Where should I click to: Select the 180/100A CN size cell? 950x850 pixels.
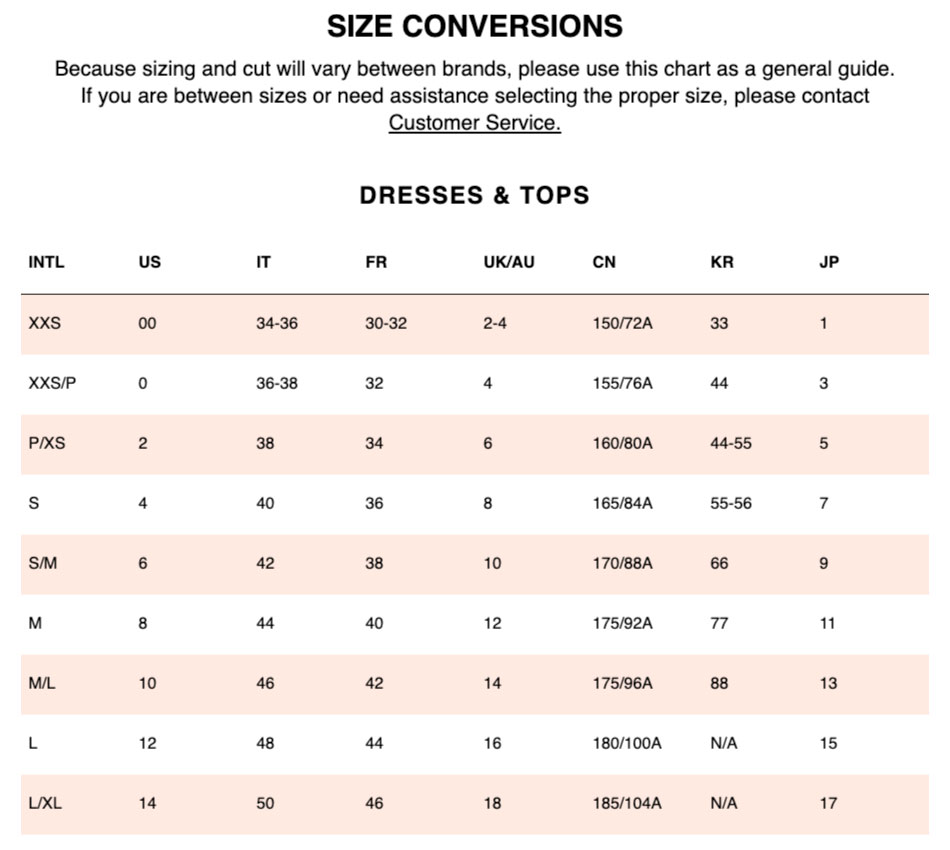pos(626,743)
